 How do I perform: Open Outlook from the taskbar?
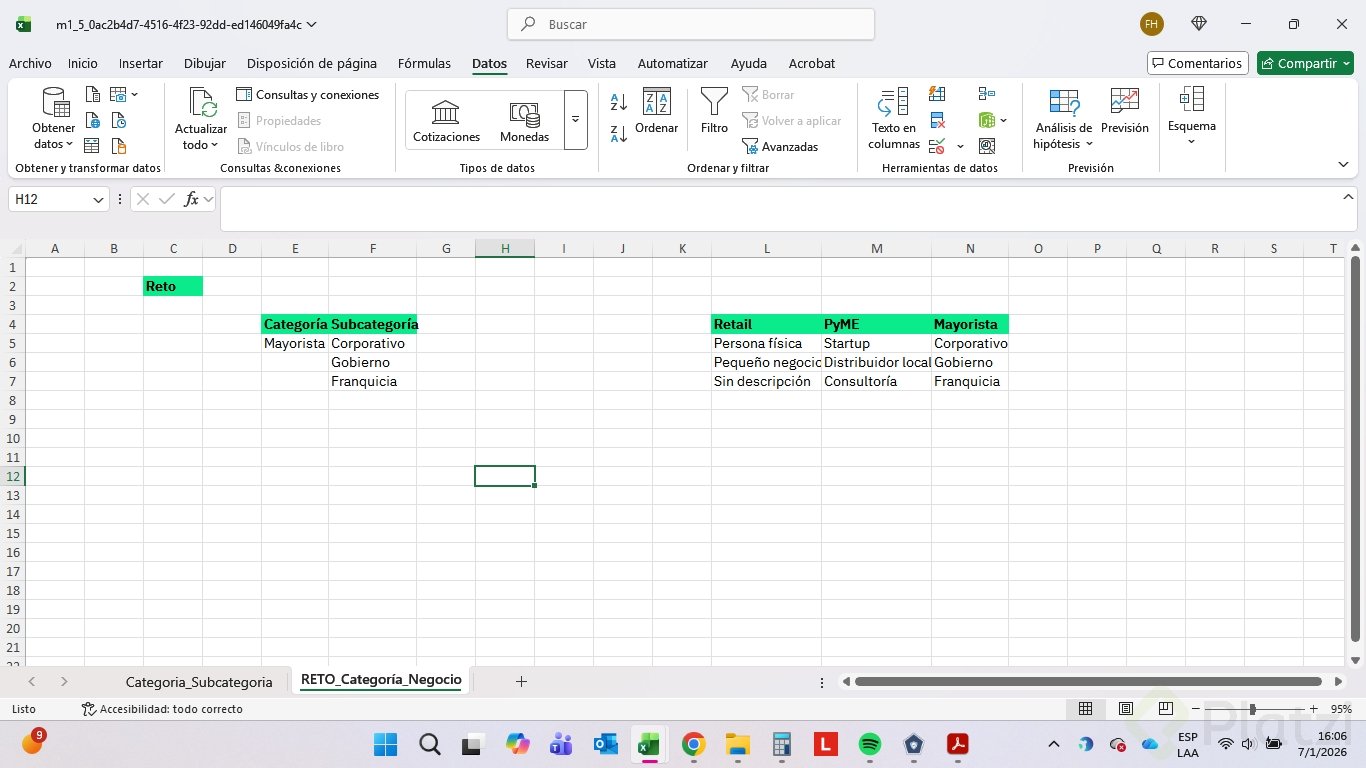click(605, 744)
